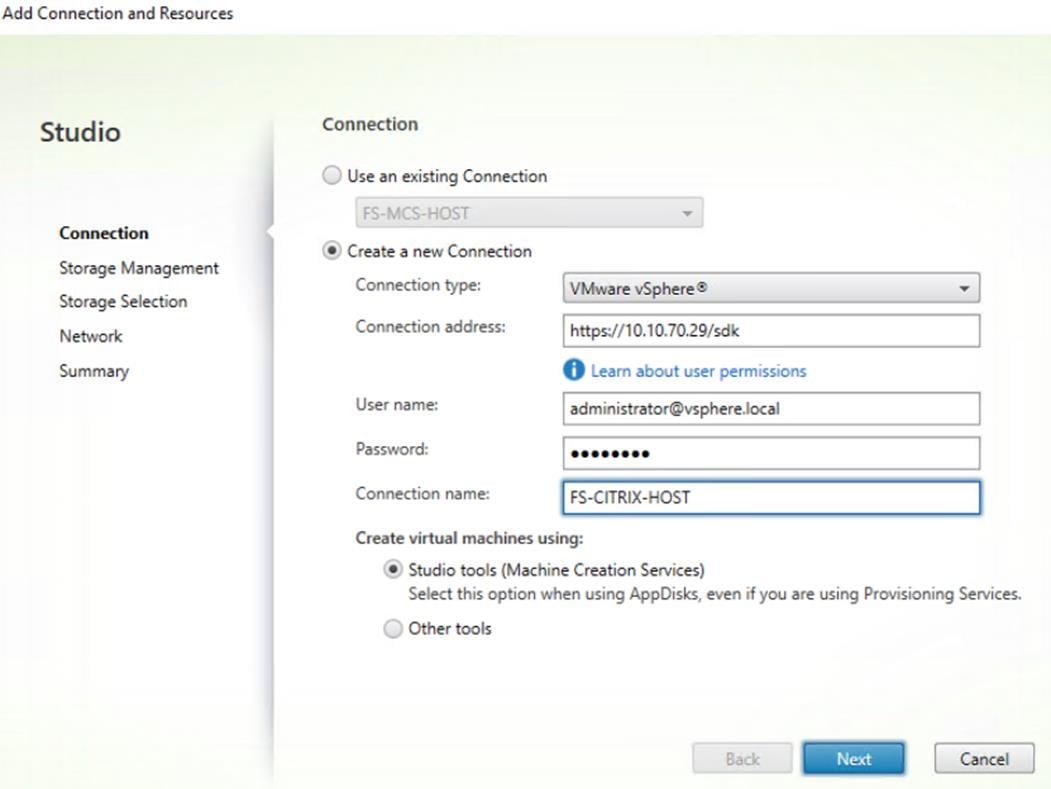1051x789 pixels.
Task: Click the AppDisks hint text under Studio tools
Action: point(715,593)
